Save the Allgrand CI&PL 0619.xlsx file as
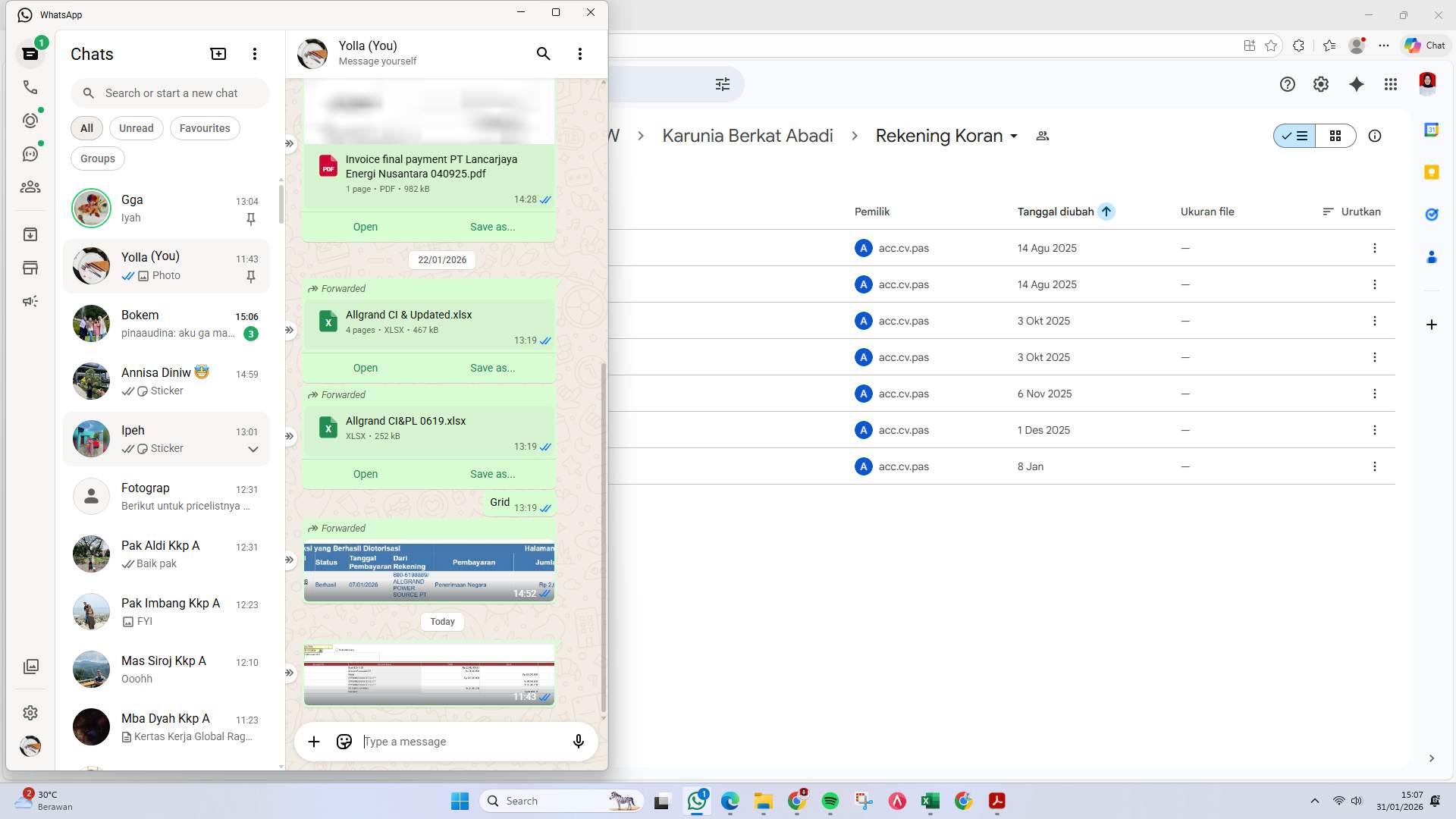1456x819 pixels. pyautogui.click(x=492, y=474)
